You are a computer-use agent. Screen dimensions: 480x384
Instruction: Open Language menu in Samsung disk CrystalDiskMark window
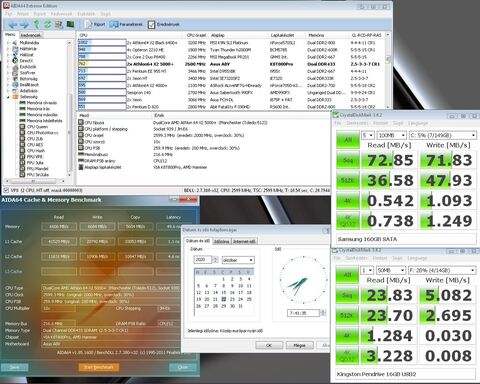pos(418,123)
